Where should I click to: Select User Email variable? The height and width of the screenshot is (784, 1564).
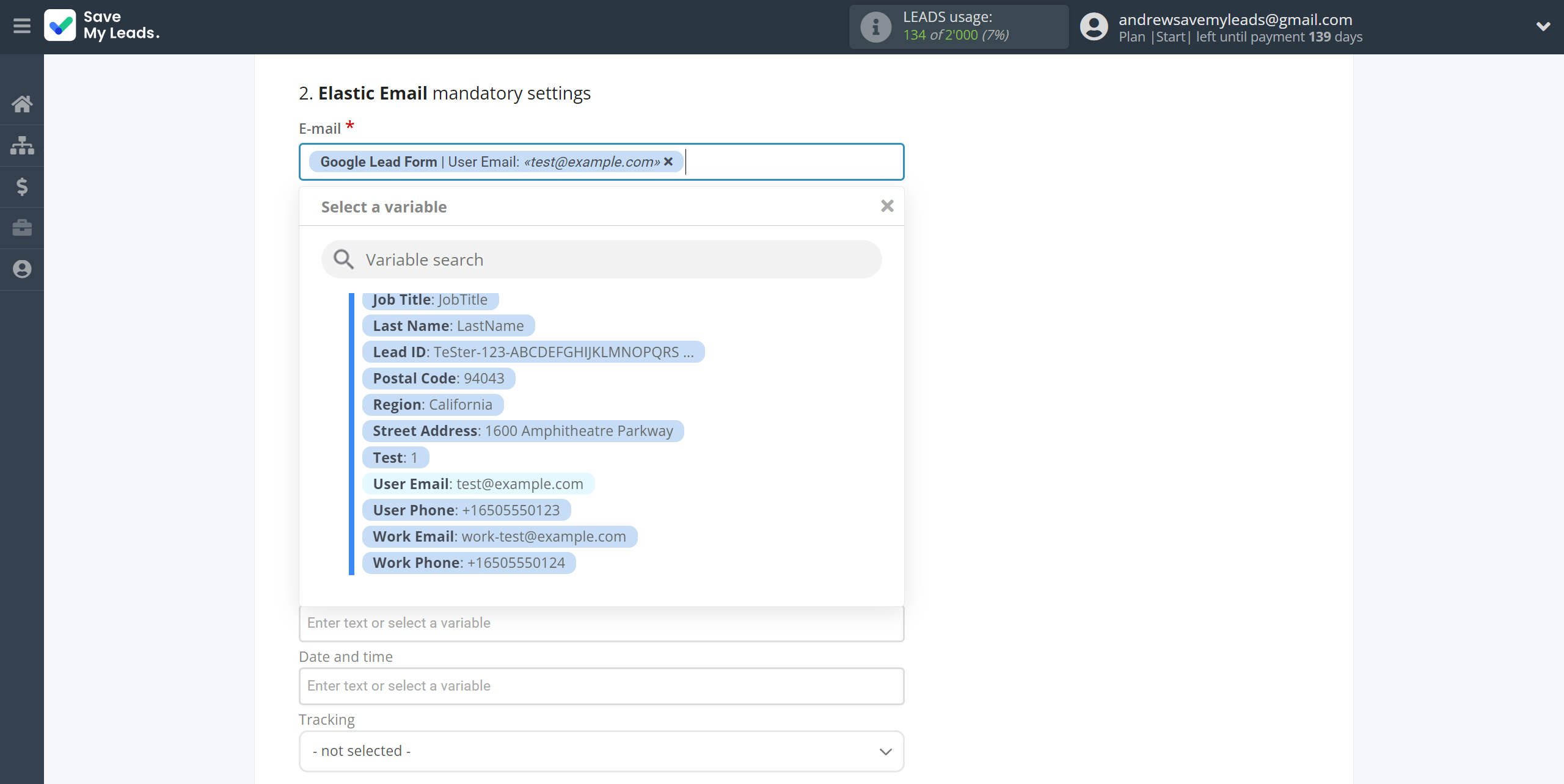[478, 484]
